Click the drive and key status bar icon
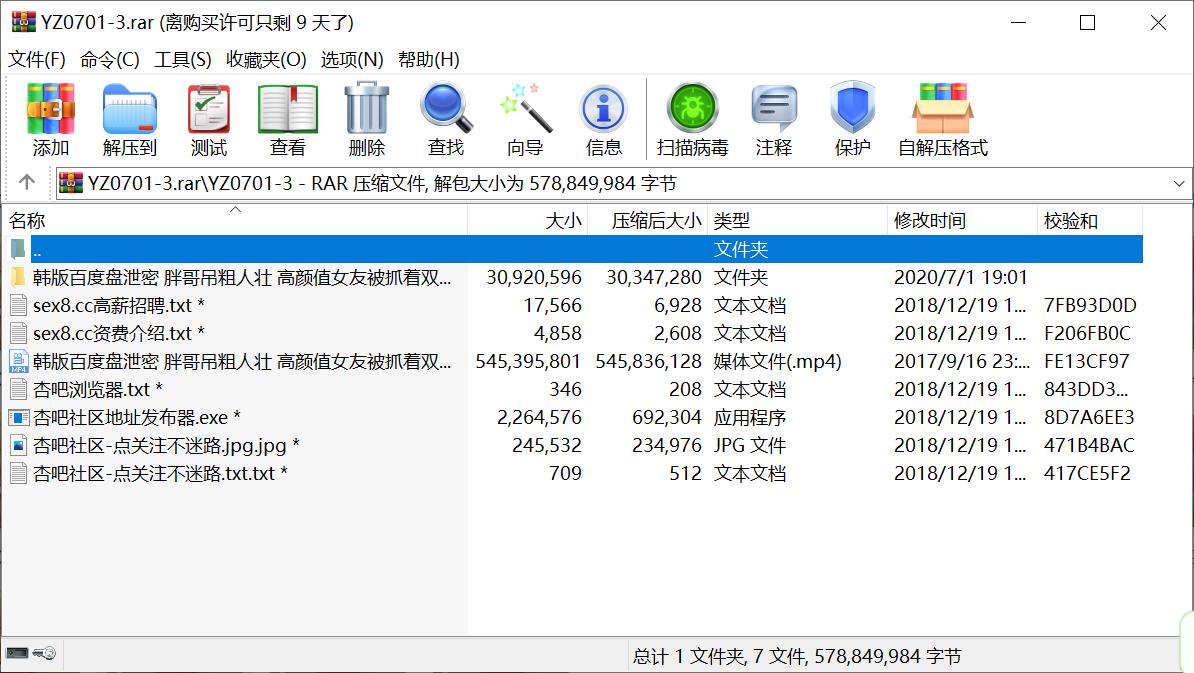 coord(31,654)
